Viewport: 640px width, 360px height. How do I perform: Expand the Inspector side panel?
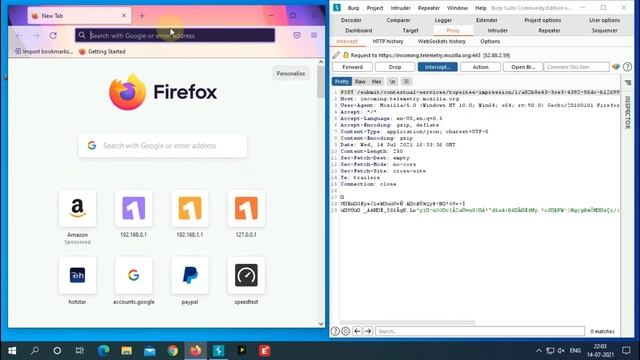click(628, 112)
